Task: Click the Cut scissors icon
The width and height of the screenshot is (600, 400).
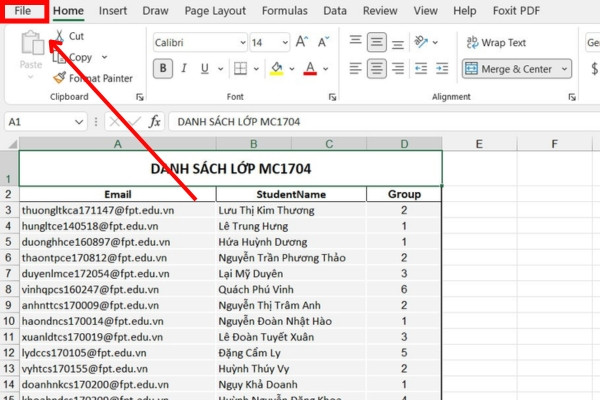Action: tap(59, 36)
